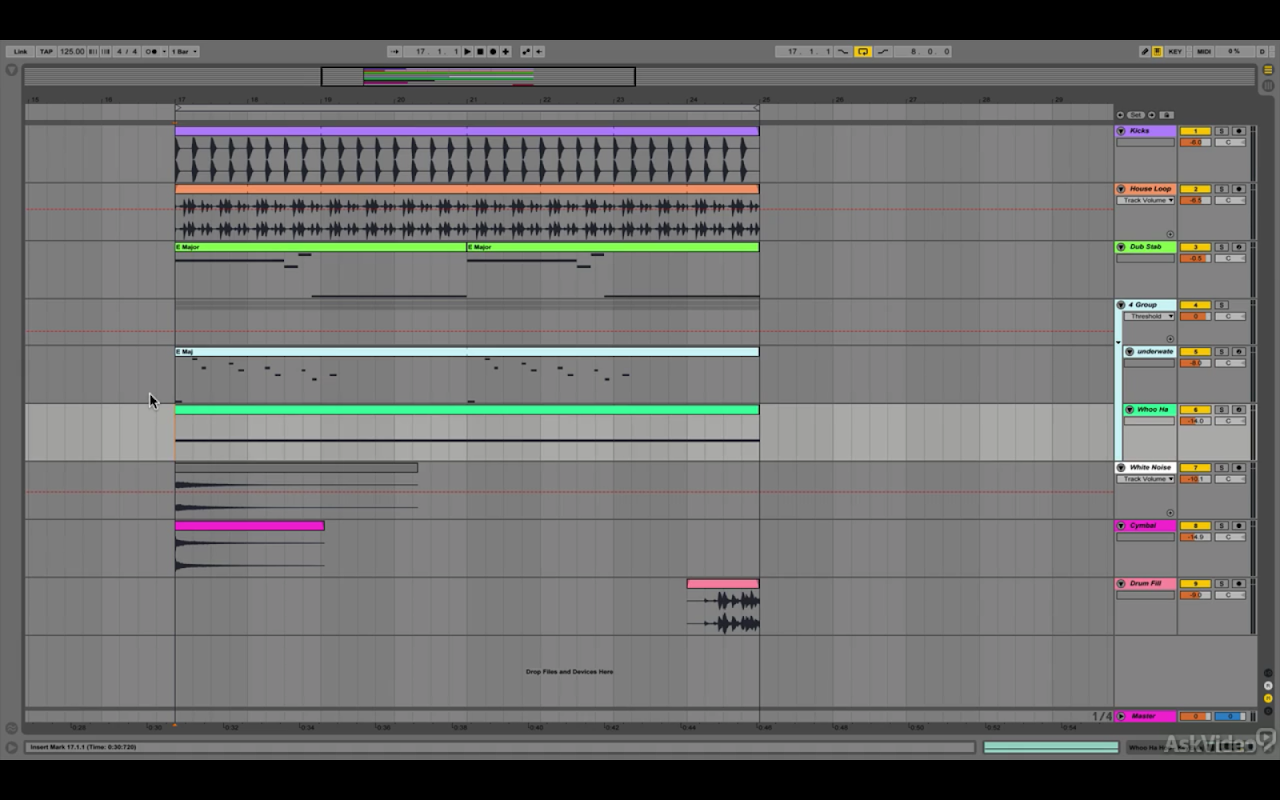Image resolution: width=1280 pixels, height=800 pixels.
Task: Fold the Cymbal track using its triangle
Action: click(x=1121, y=526)
